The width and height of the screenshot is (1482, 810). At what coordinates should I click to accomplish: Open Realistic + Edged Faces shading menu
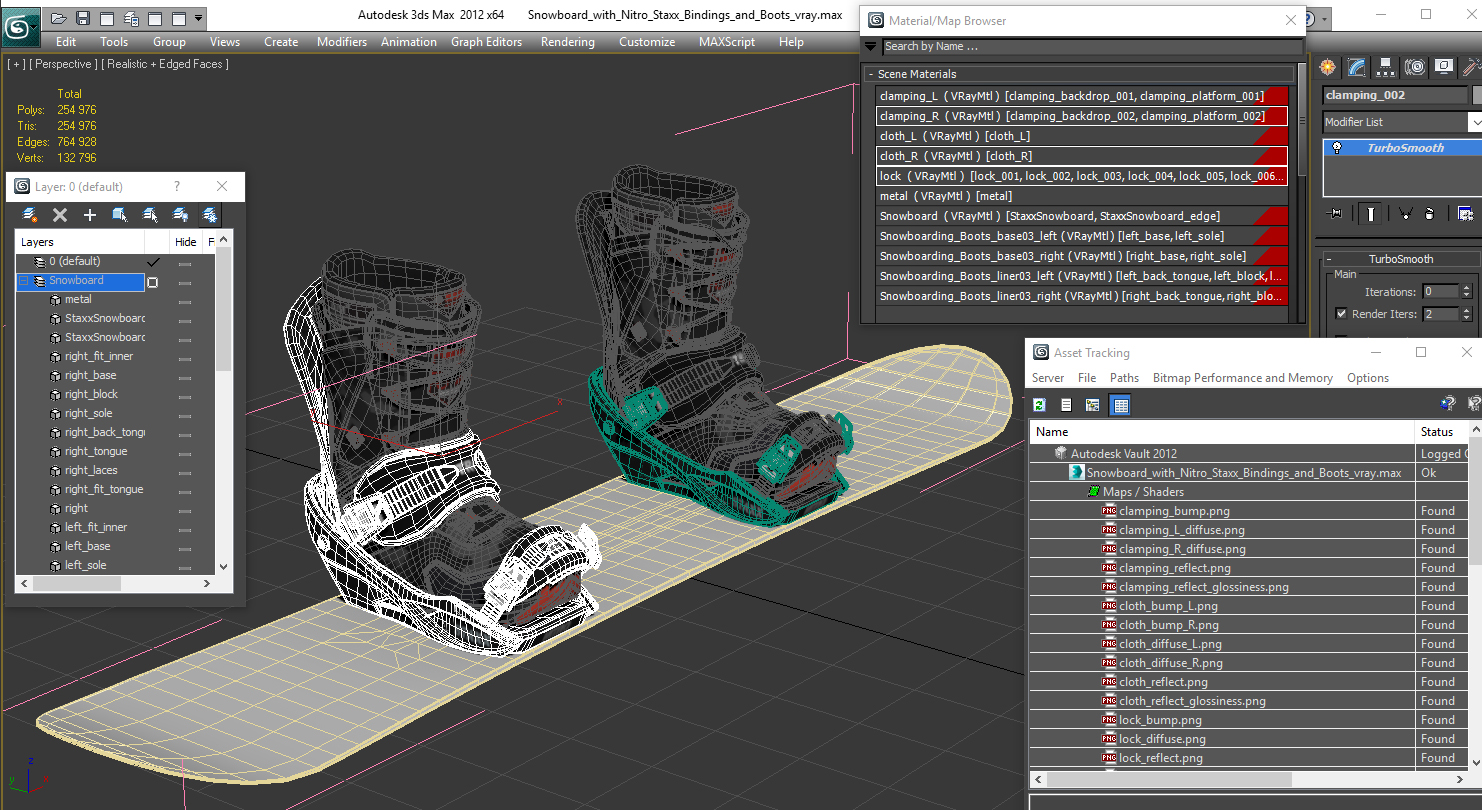click(x=165, y=64)
